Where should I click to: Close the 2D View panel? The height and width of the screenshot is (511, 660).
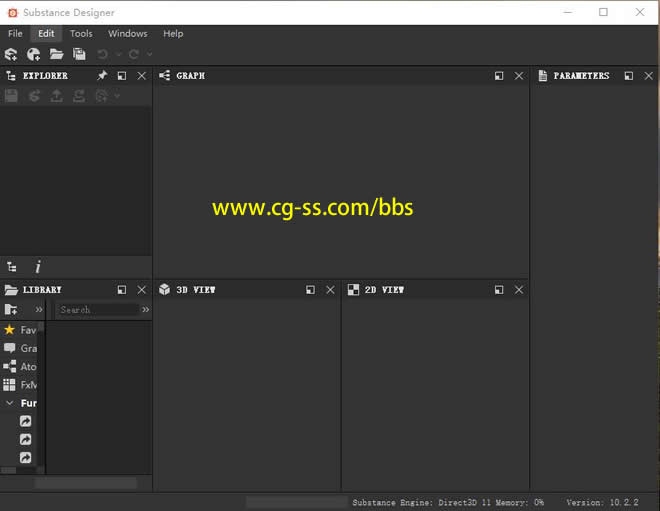tap(519, 290)
